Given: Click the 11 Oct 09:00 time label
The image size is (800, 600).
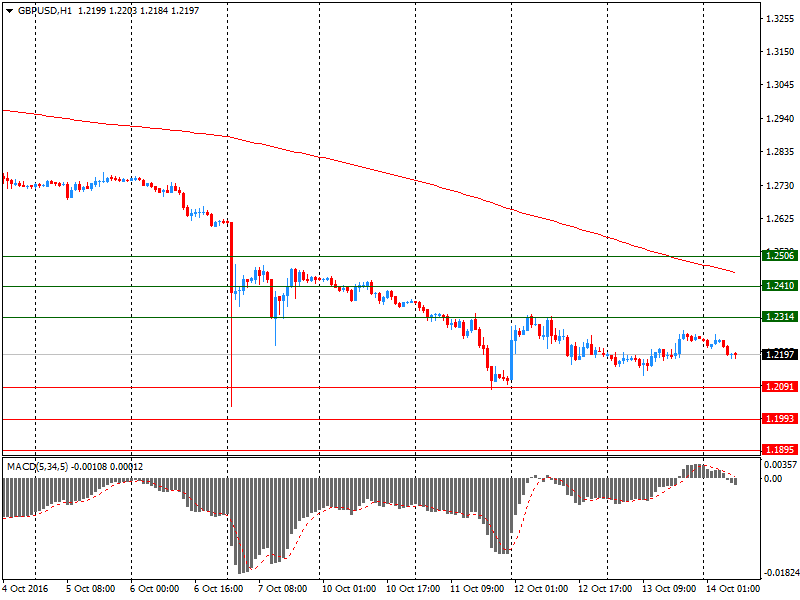Looking at the screenshot, I should [477, 589].
